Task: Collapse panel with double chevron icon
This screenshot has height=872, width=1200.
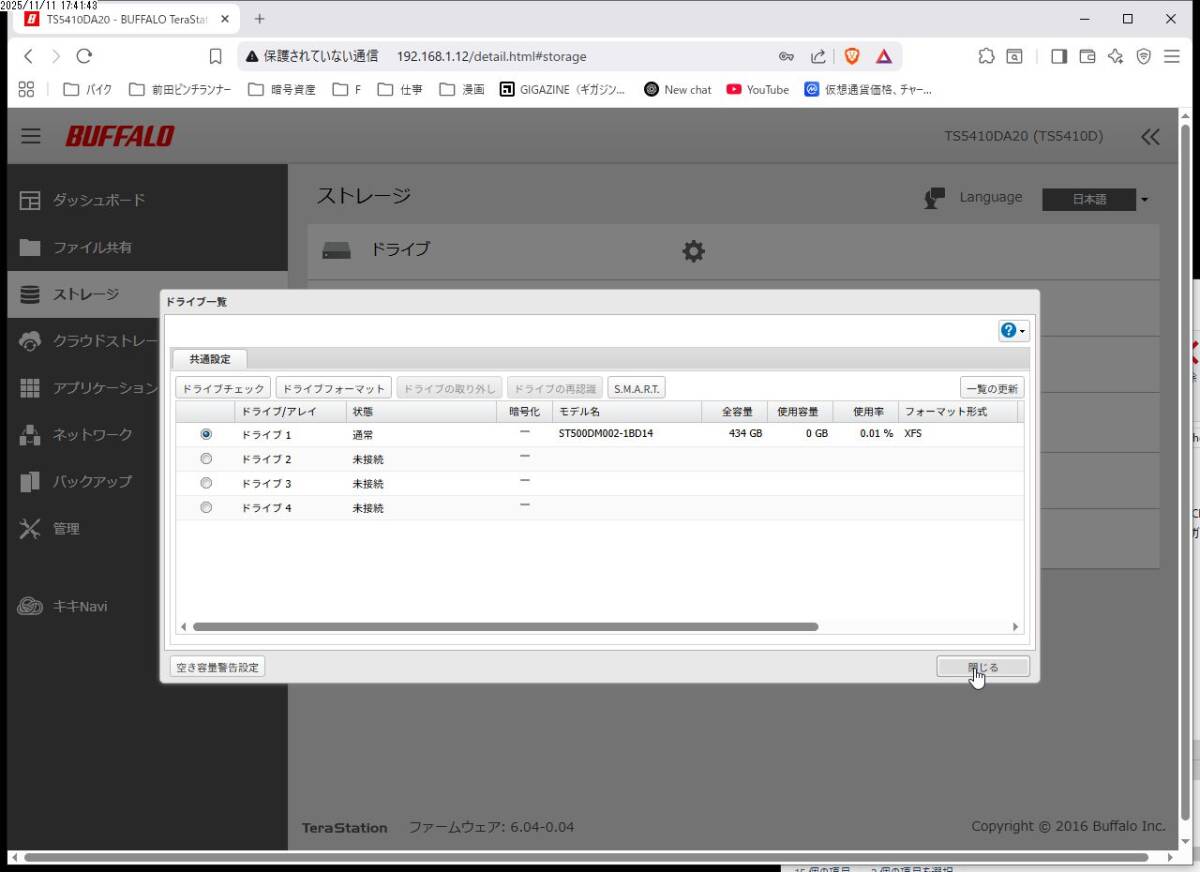Action: 1150,137
